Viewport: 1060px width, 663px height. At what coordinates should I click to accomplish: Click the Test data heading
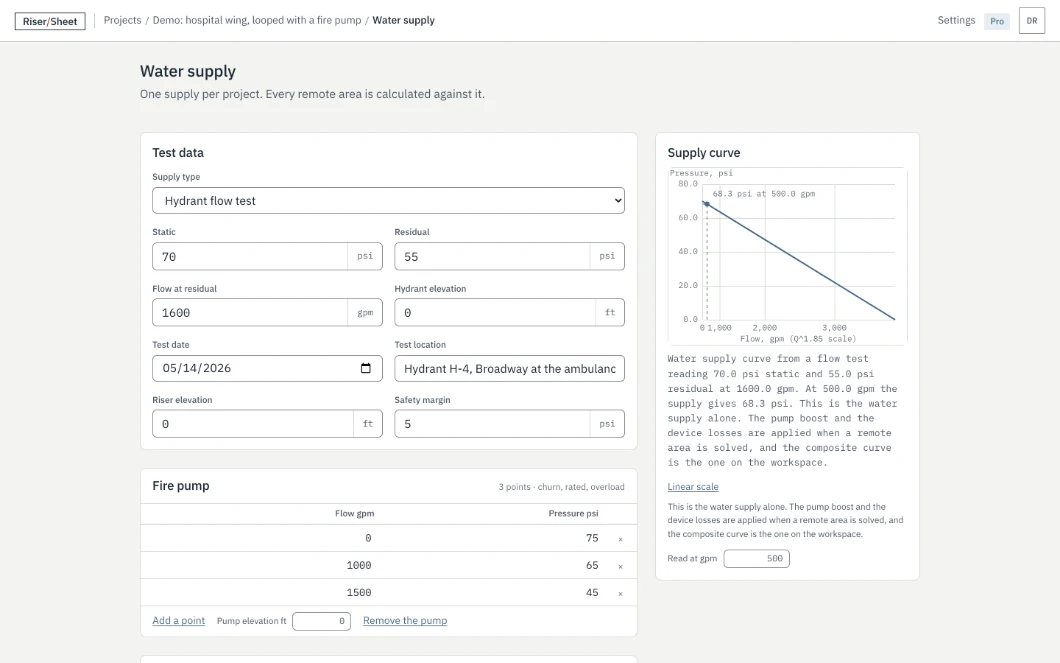tap(178, 153)
